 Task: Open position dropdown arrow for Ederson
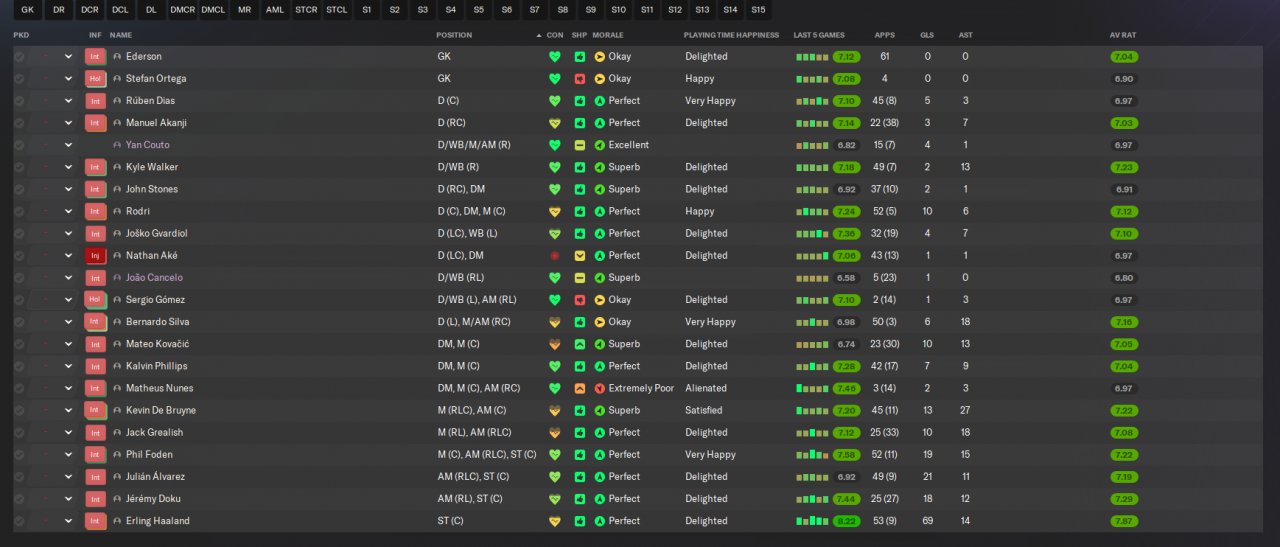pos(68,57)
